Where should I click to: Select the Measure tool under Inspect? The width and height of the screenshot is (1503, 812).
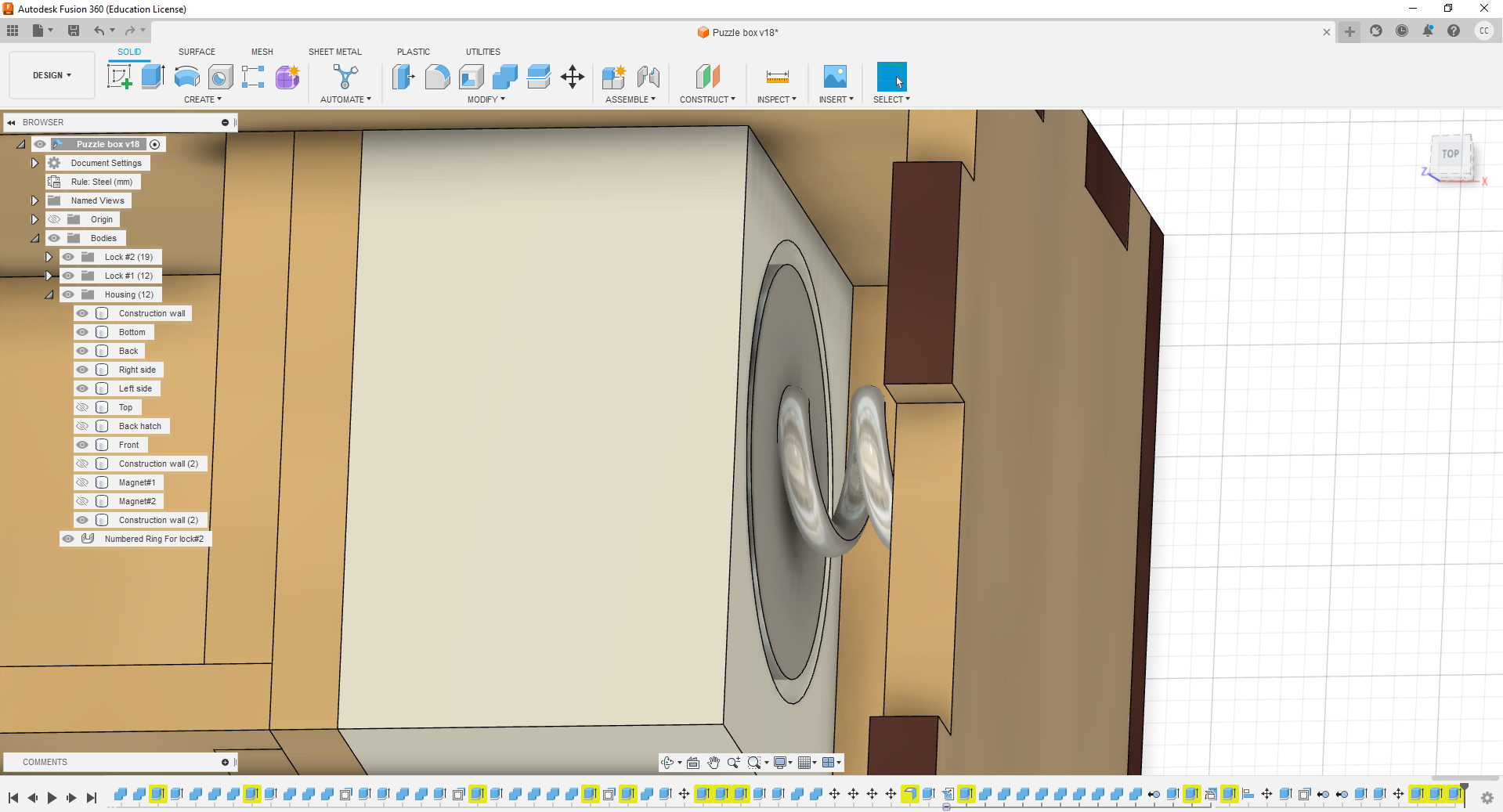pos(776,78)
